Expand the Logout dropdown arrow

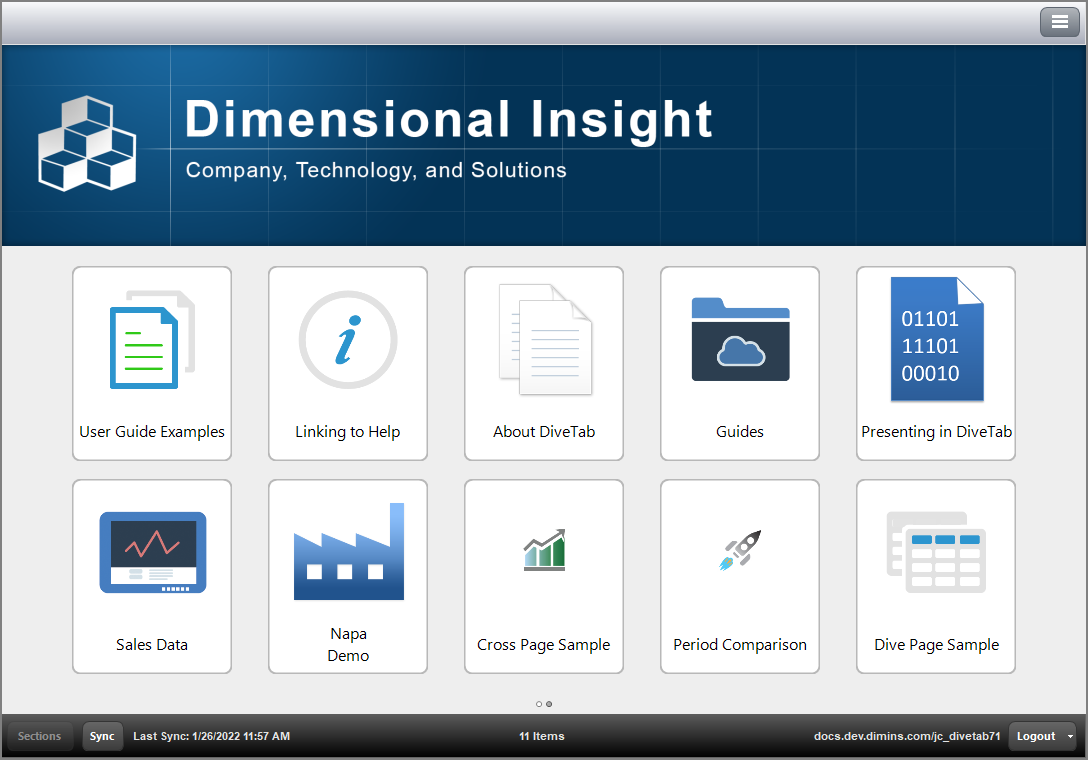[1069, 736]
